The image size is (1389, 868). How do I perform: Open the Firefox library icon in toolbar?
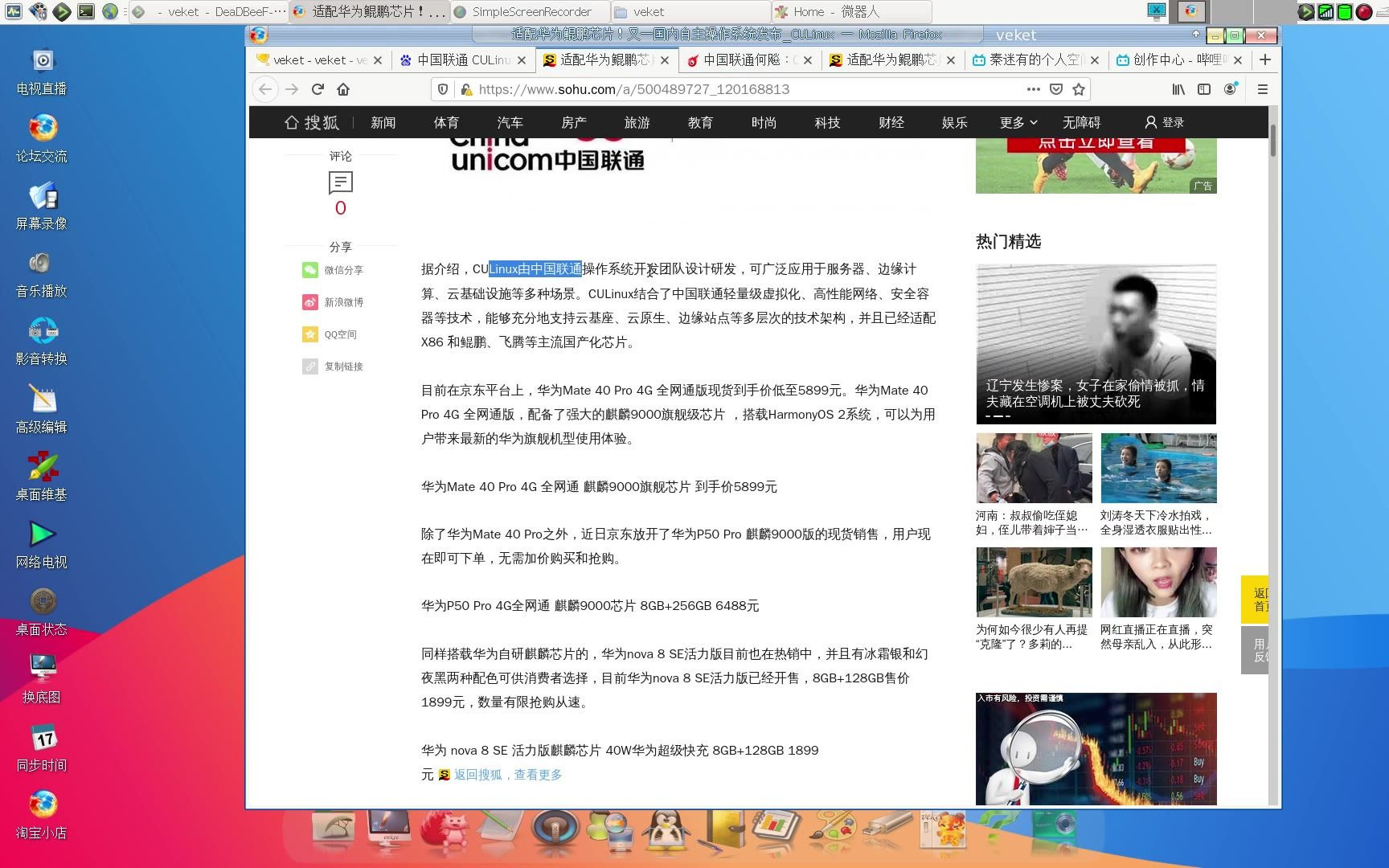[x=1177, y=89]
